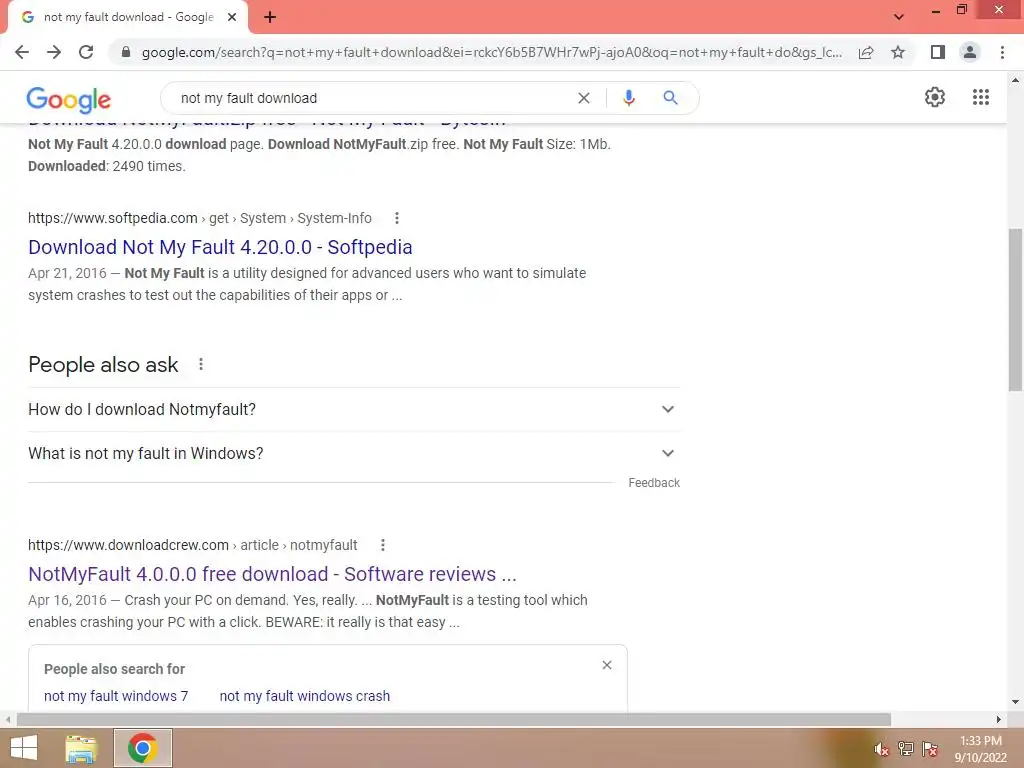View site information padlock icon
Viewport: 1024px width, 768px height.
tap(126, 52)
